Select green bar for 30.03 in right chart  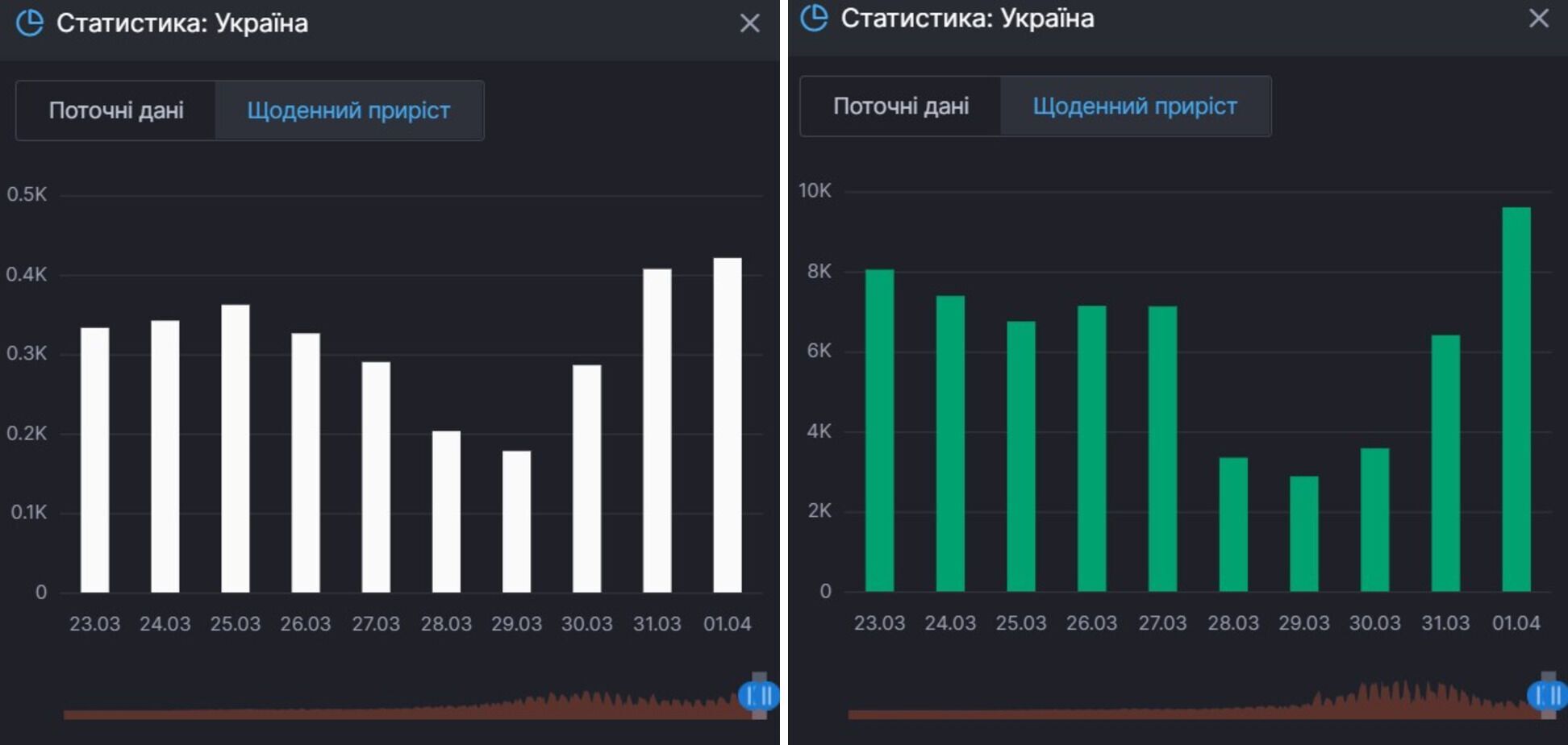click(1375, 519)
